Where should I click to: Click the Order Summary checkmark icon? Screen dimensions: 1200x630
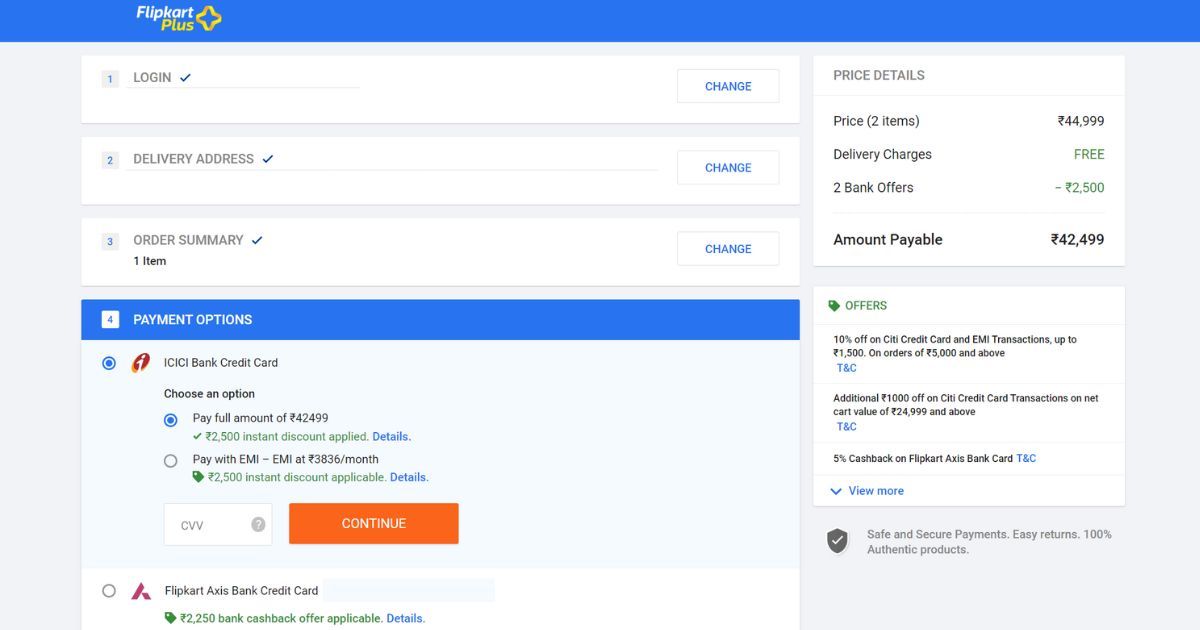257,240
